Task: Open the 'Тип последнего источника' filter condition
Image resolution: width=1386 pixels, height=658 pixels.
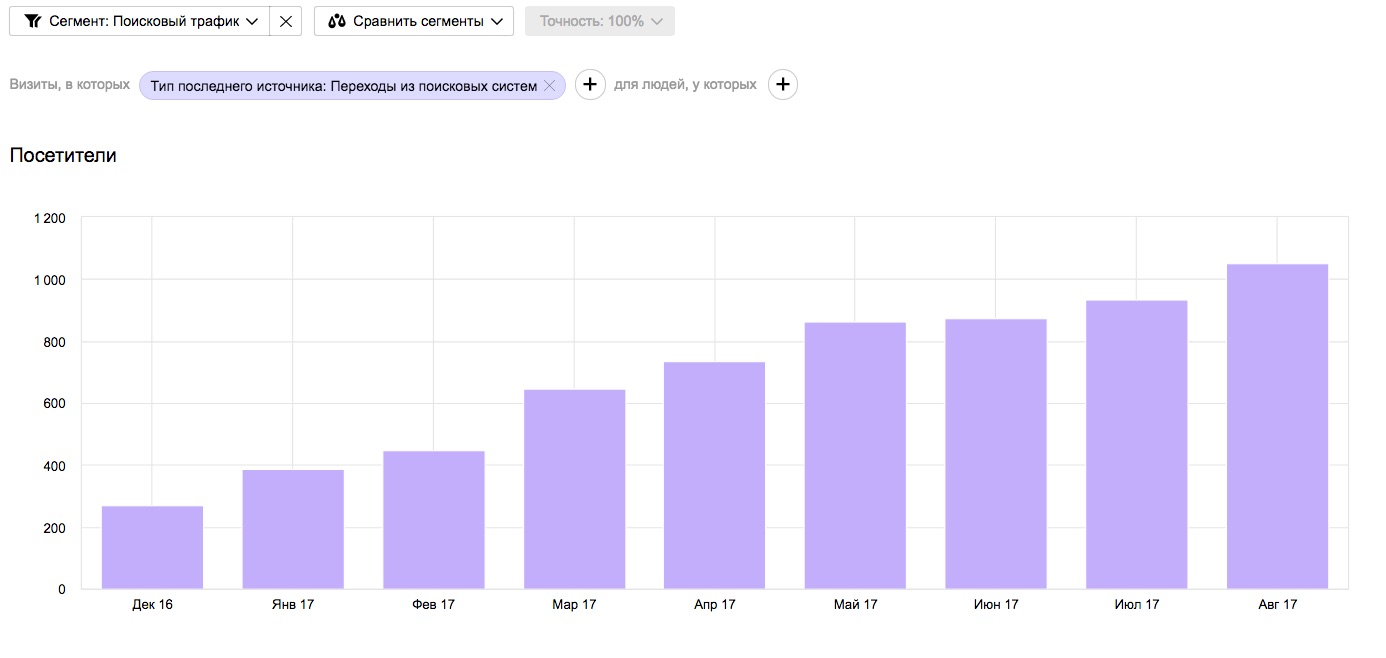Action: click(x=343, y=86)
